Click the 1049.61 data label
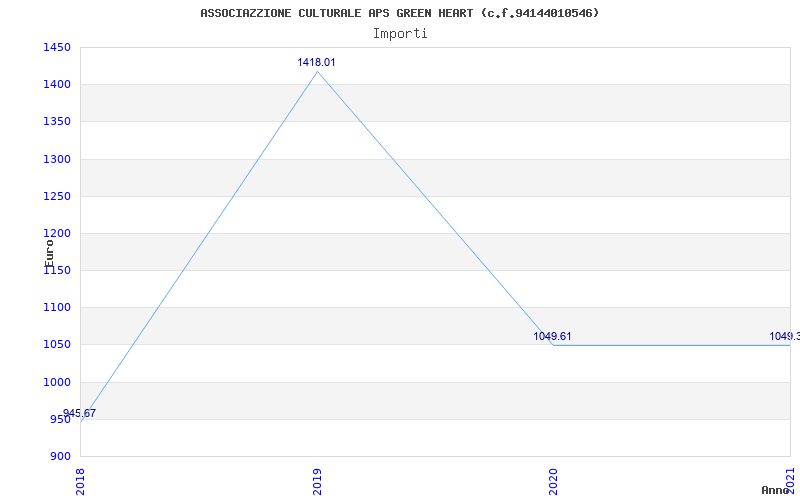The image size is (800, 500). pos(552,336)
